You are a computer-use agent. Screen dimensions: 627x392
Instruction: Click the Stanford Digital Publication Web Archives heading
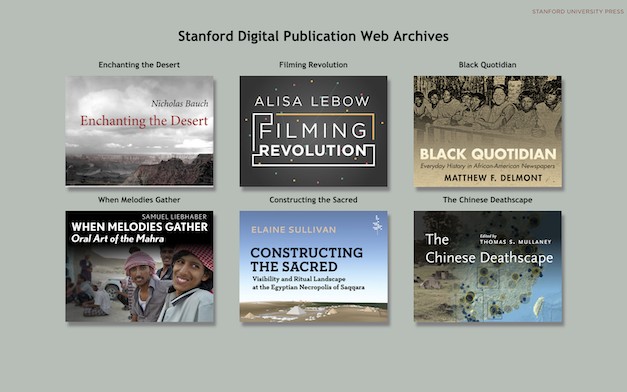[313, 36]
